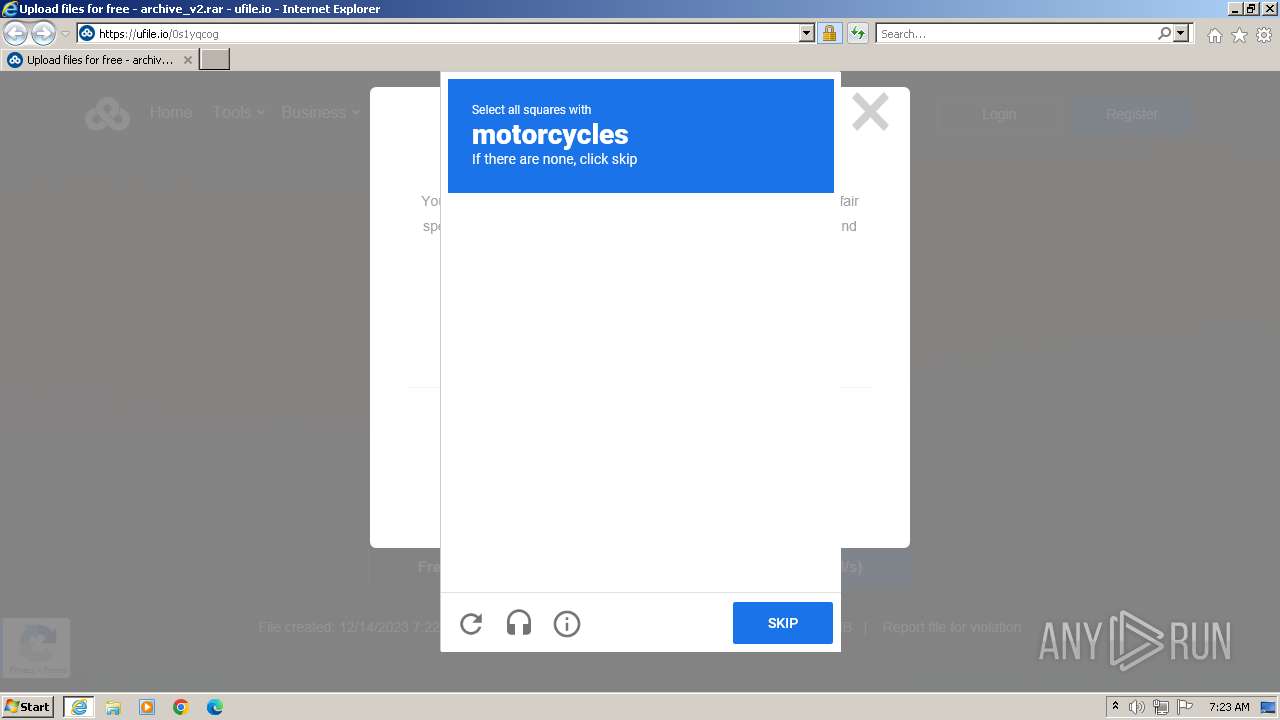Reload the captcha challenge
1280x720 pixels.
(x=471, y=624)
